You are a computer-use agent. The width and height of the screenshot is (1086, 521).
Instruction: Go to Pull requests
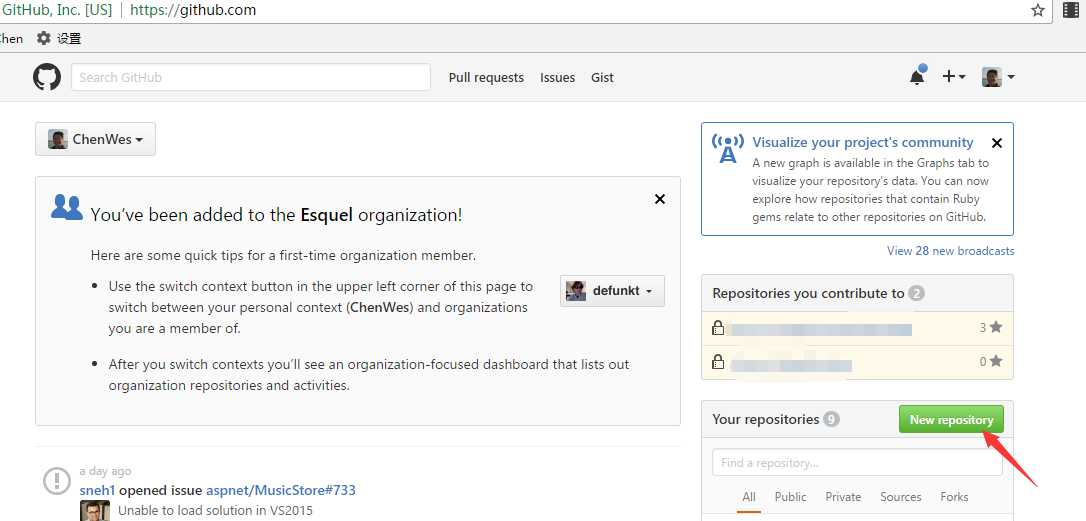[x=486, y=78]
